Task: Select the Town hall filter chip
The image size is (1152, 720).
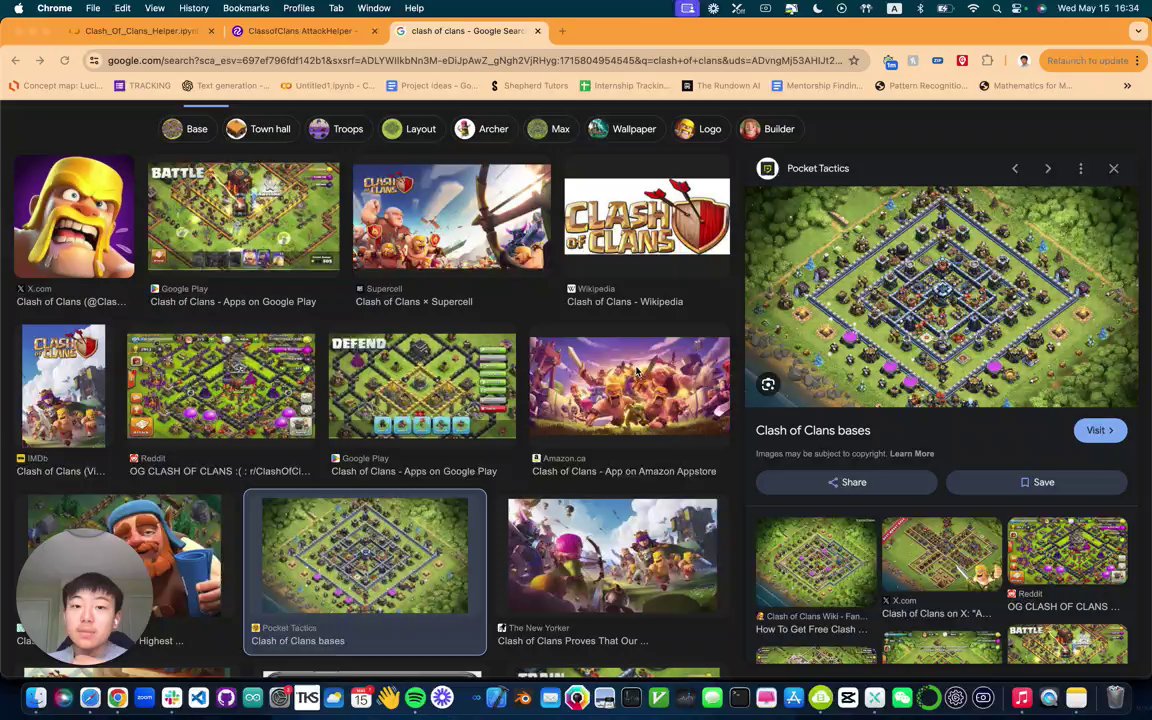Action: click(259, 129)
